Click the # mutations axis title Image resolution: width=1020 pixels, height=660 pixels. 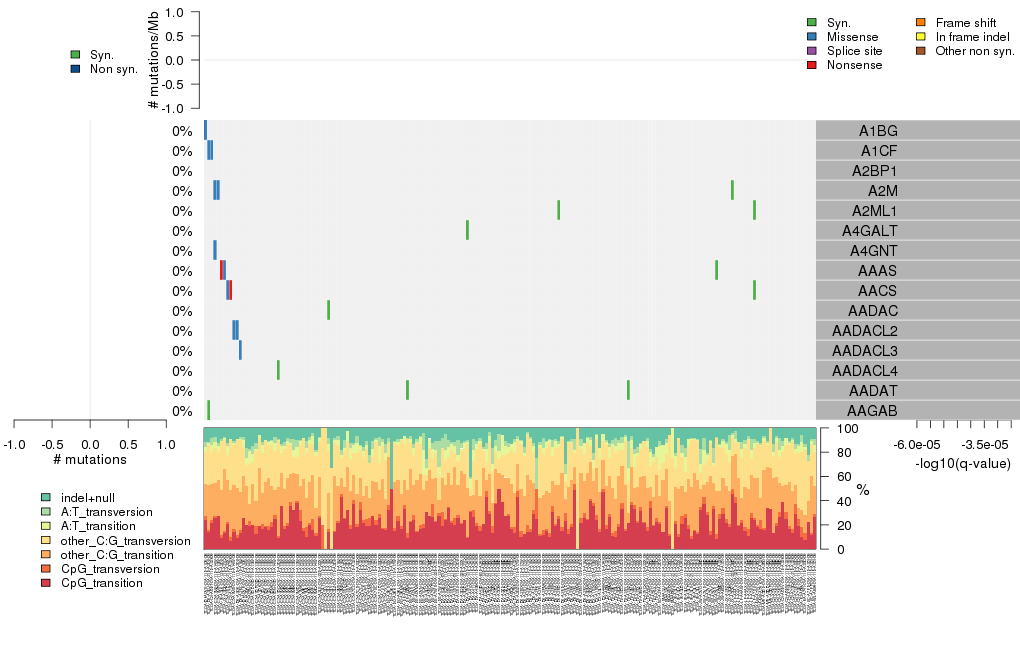(90, 460)
